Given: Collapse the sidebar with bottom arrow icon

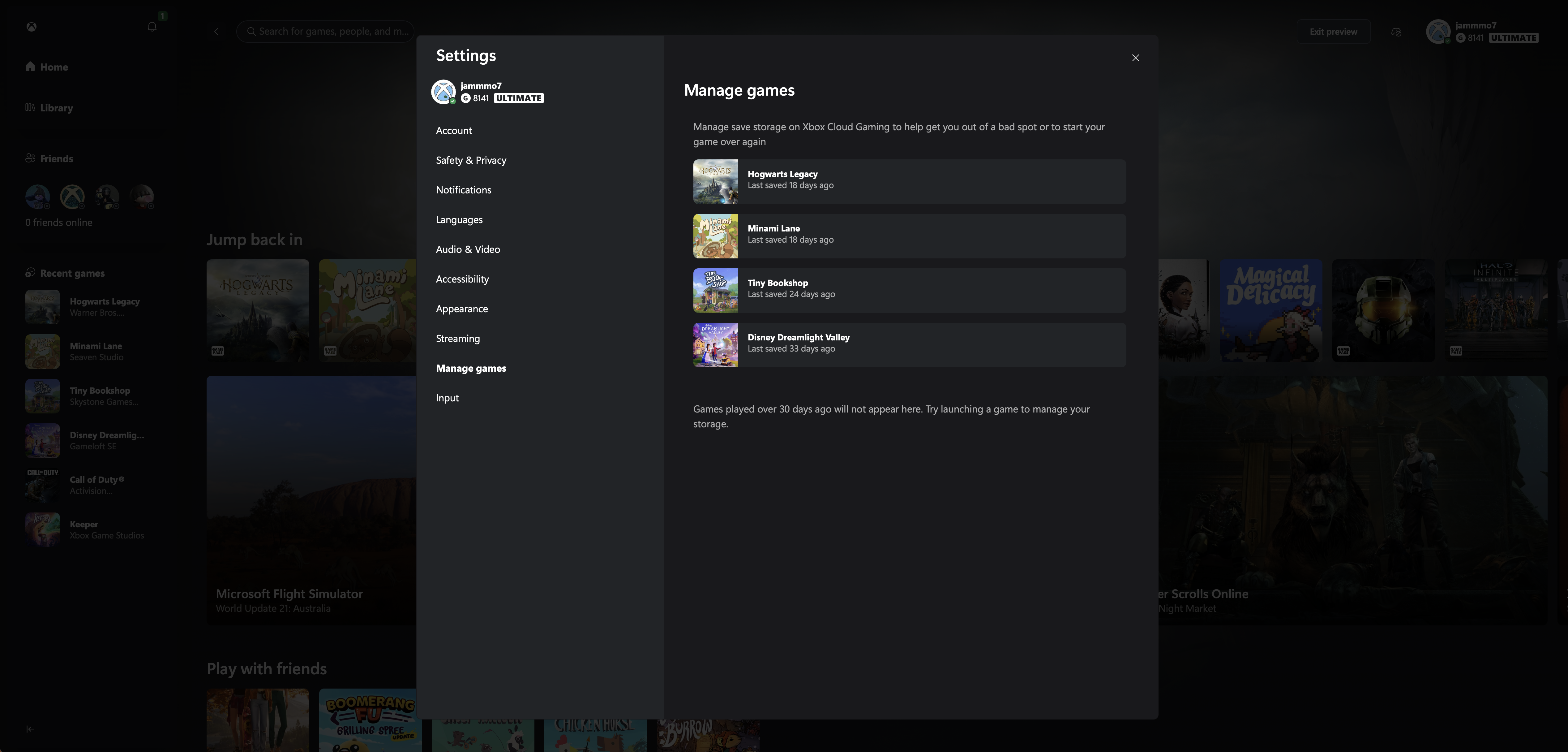Looking at the screenshot, I should click(30, 729).
